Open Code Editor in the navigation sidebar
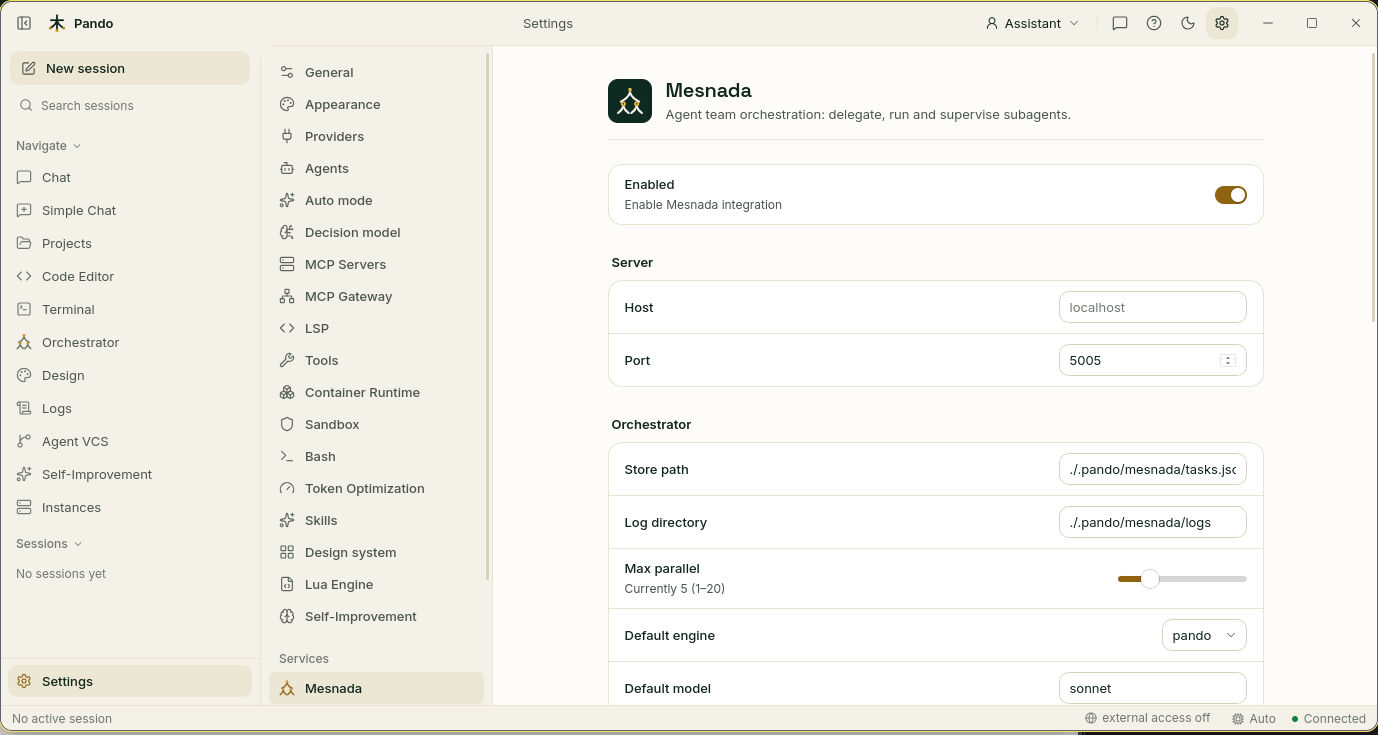 click(130, 276)
